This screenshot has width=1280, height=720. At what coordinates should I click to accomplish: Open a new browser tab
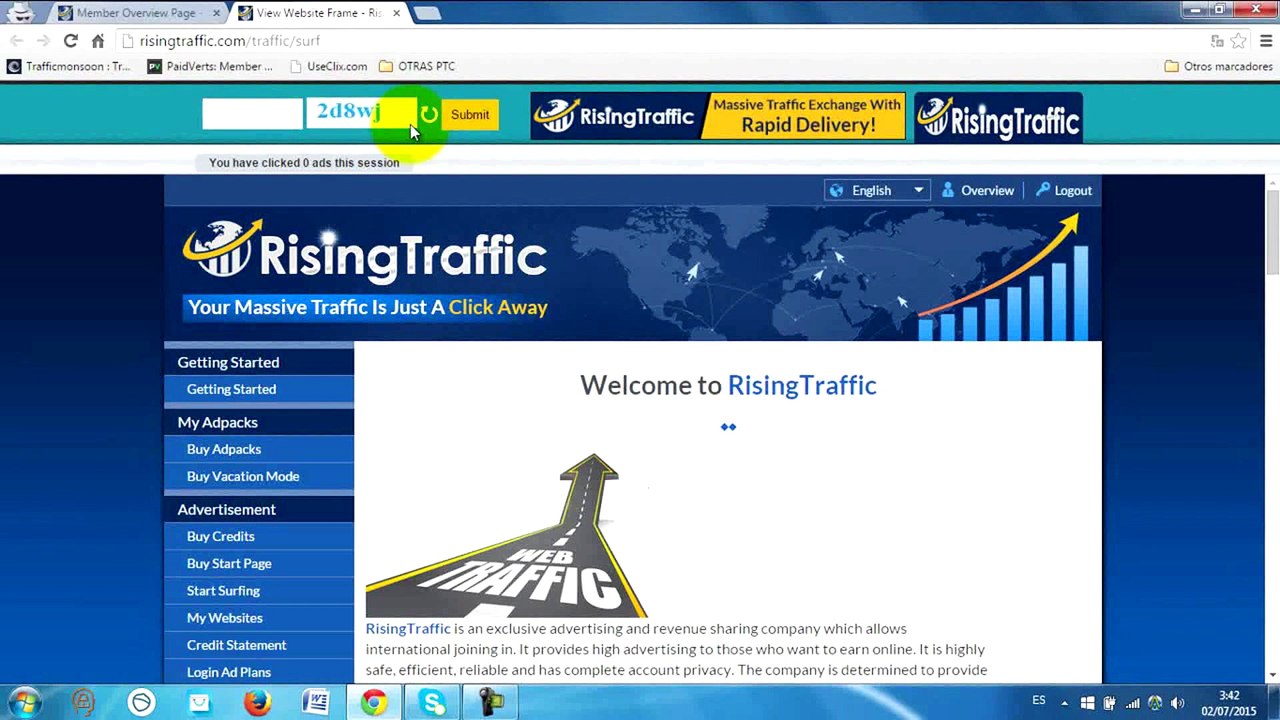coord(427,13)
